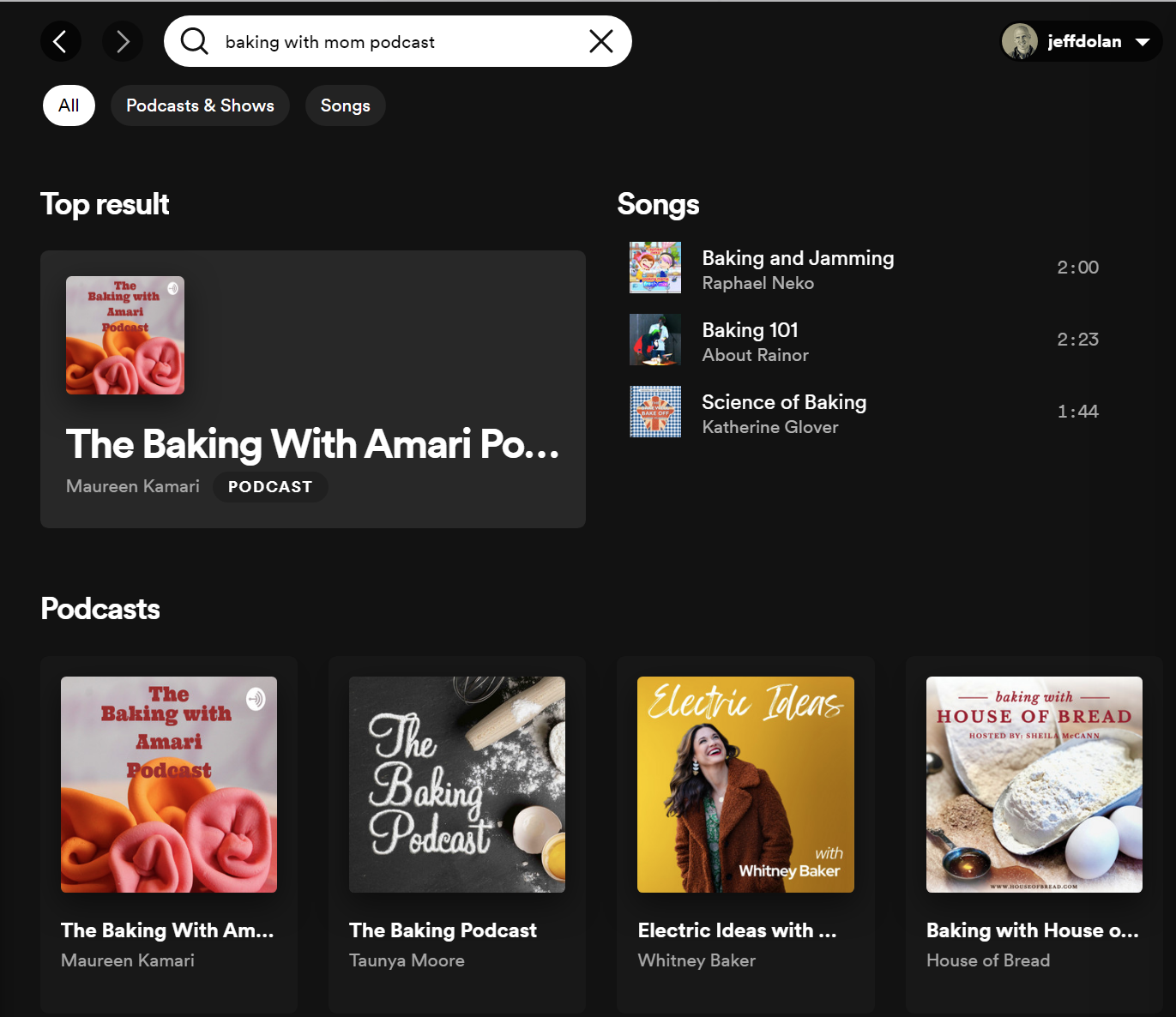Select the All search filter
Screen dimensions: 1176x1017
(x=69, y=105)
